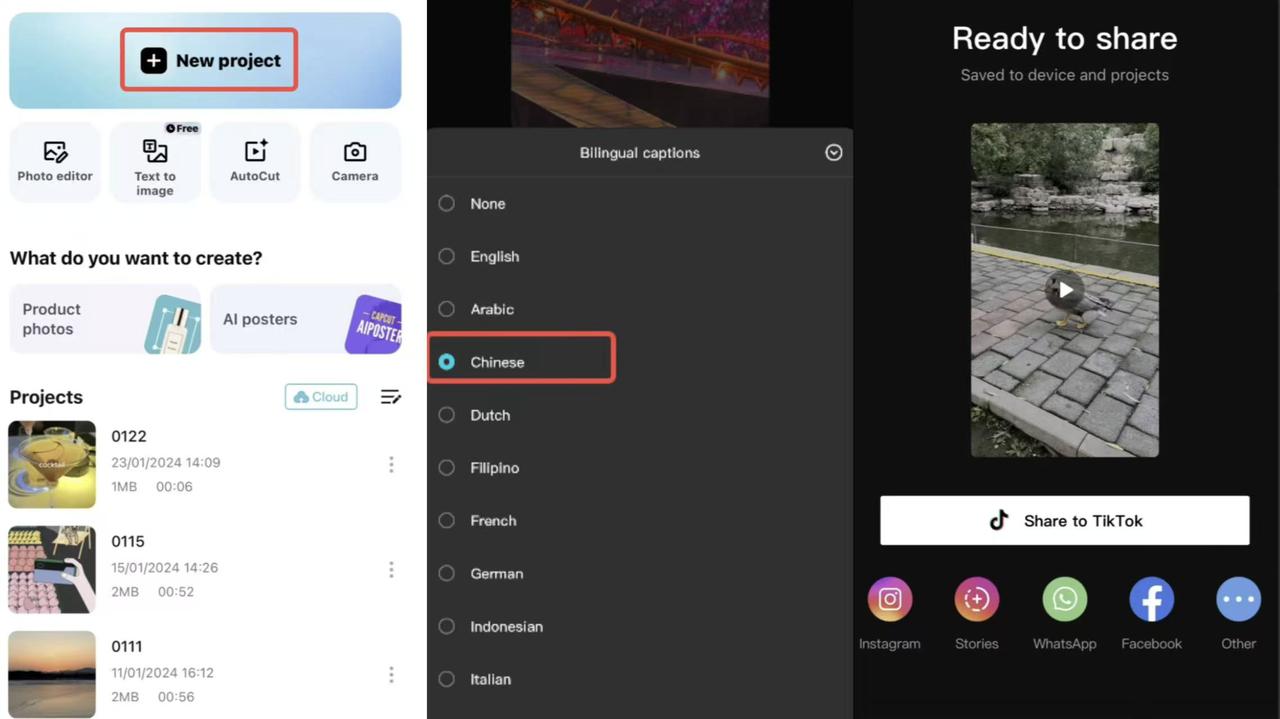This screenshot has height=719, width=1280.
Task: Share video to Instagram Stories
Action: (x=977, y=600)
